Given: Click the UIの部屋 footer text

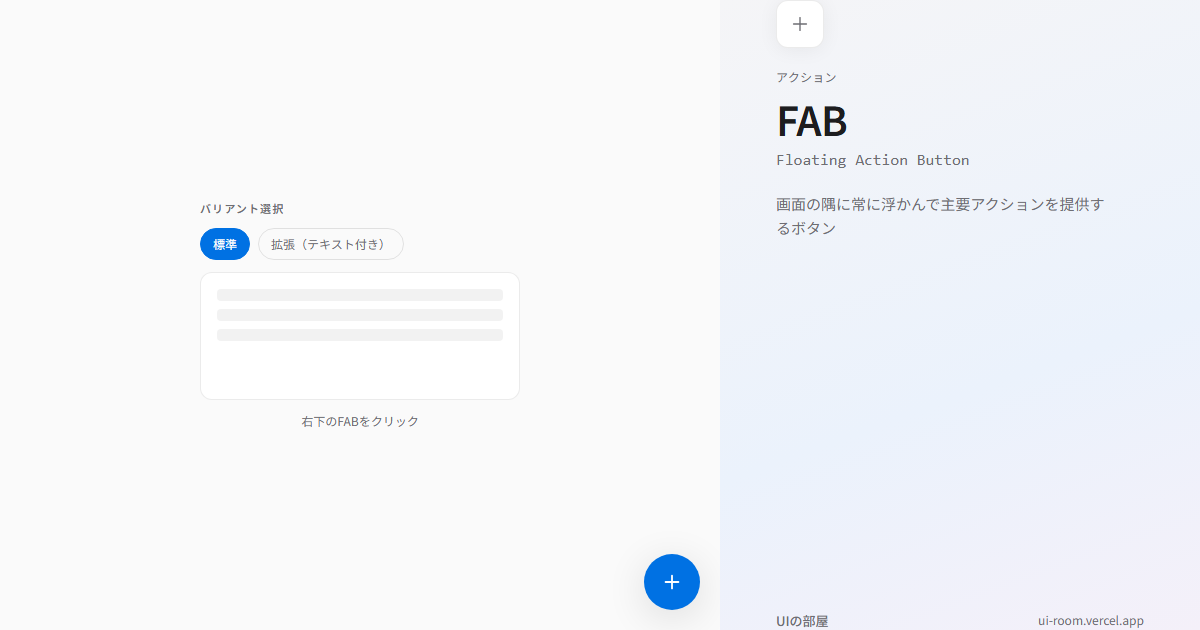Looking at the screenshot, I should pos(802,621).
